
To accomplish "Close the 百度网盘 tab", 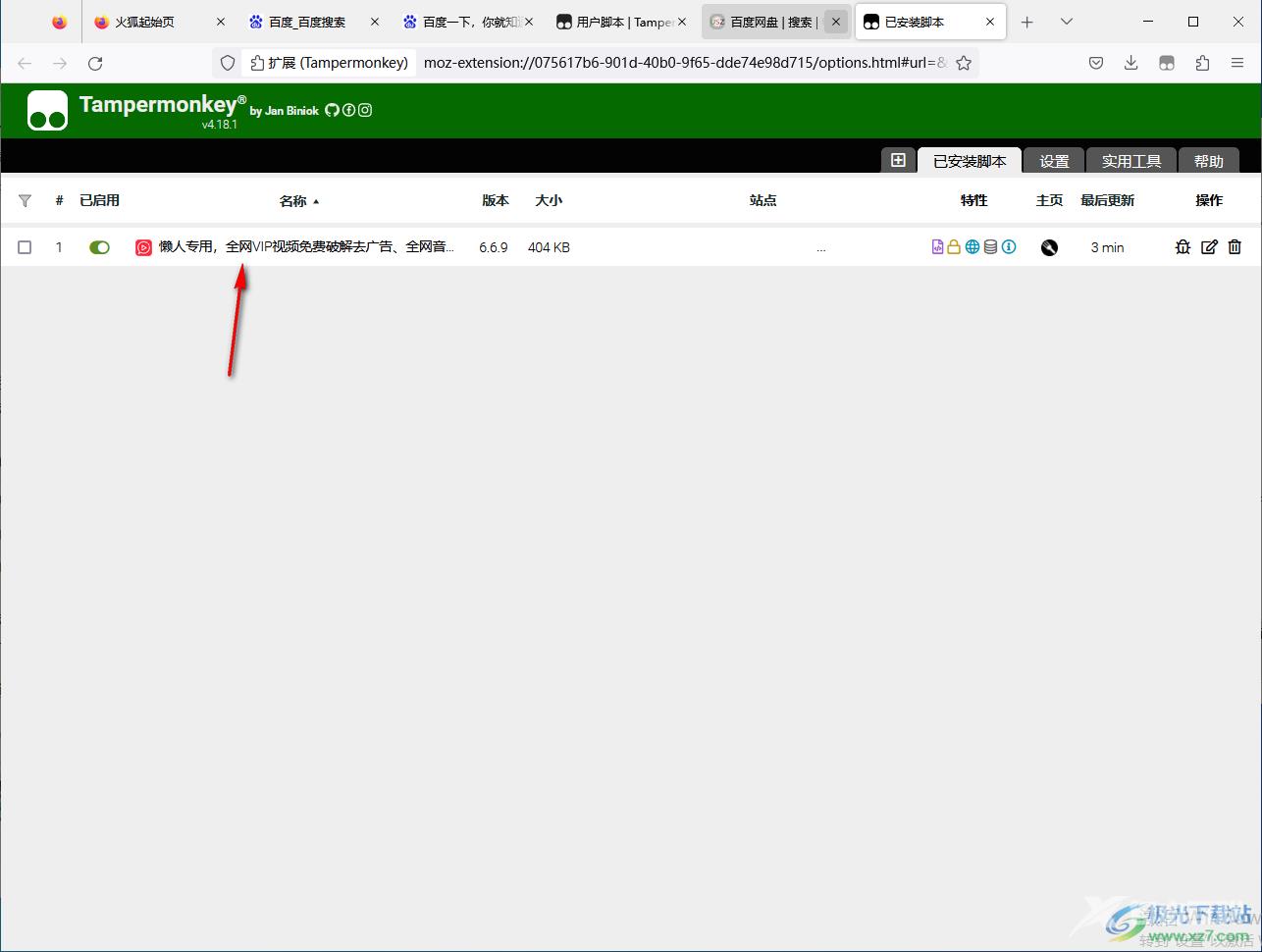I will point(836,22).
